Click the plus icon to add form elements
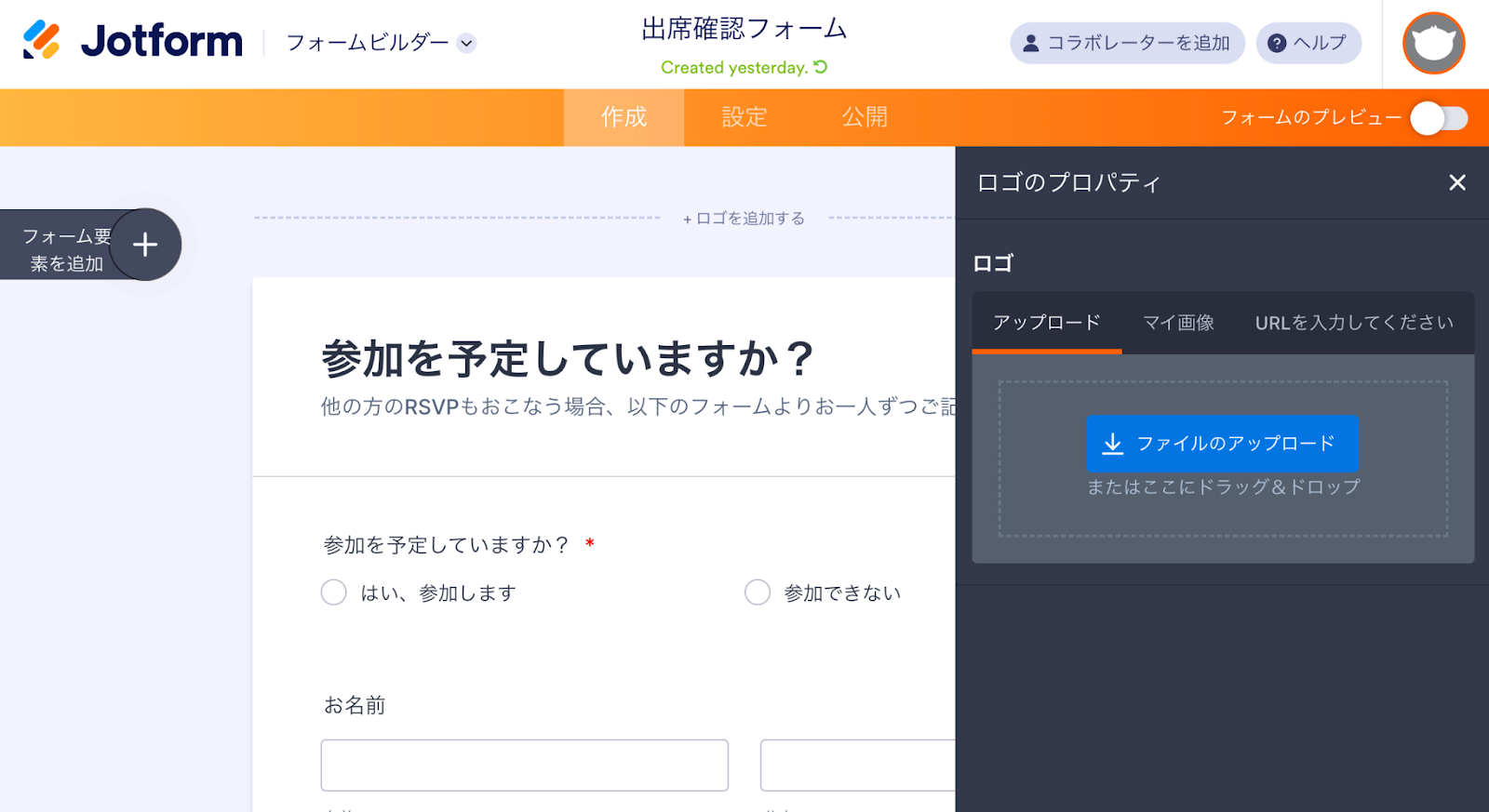1489x812 pixels. (x=145, y=245)
